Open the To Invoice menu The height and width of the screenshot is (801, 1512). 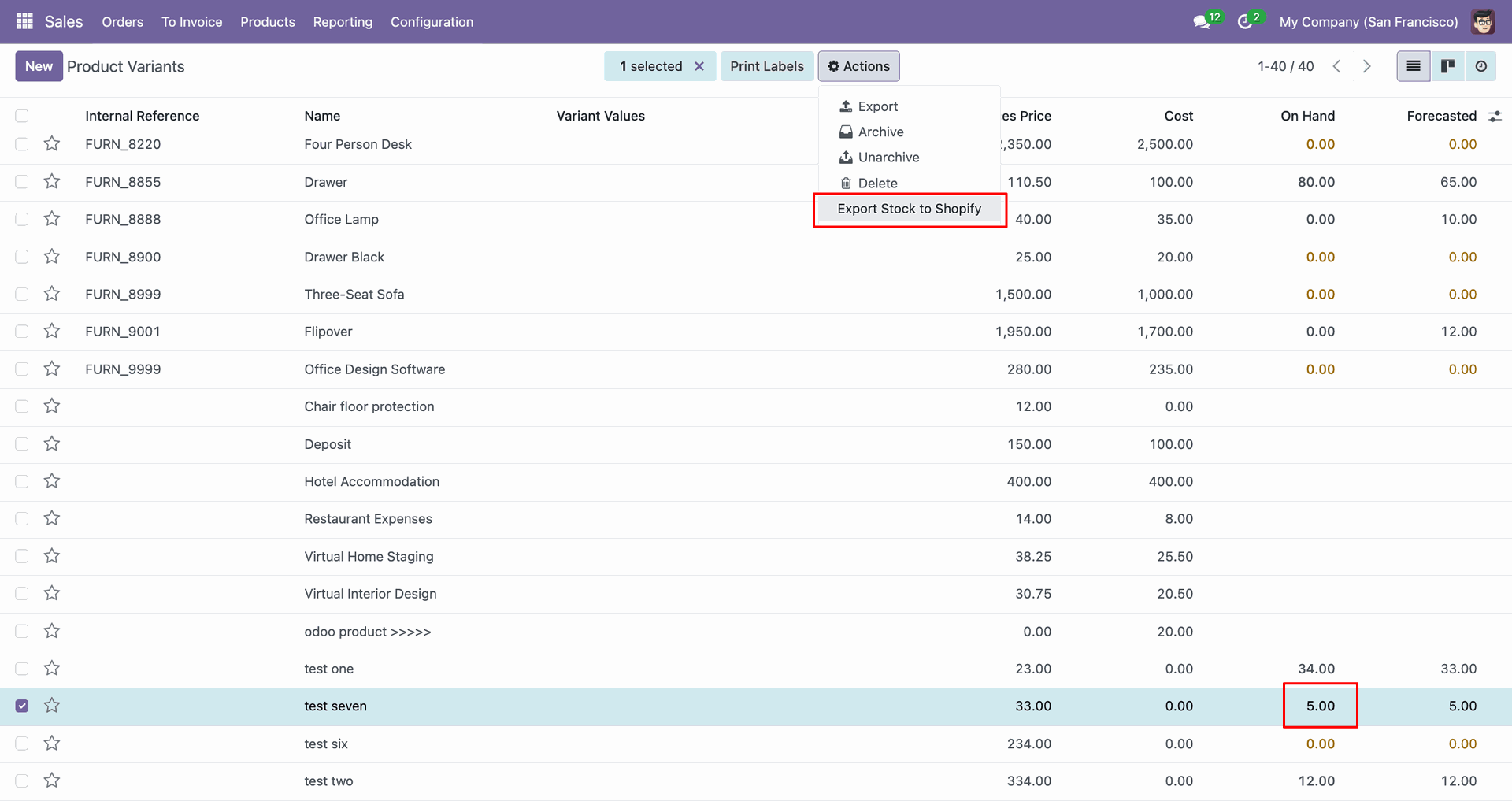point(192,22)
